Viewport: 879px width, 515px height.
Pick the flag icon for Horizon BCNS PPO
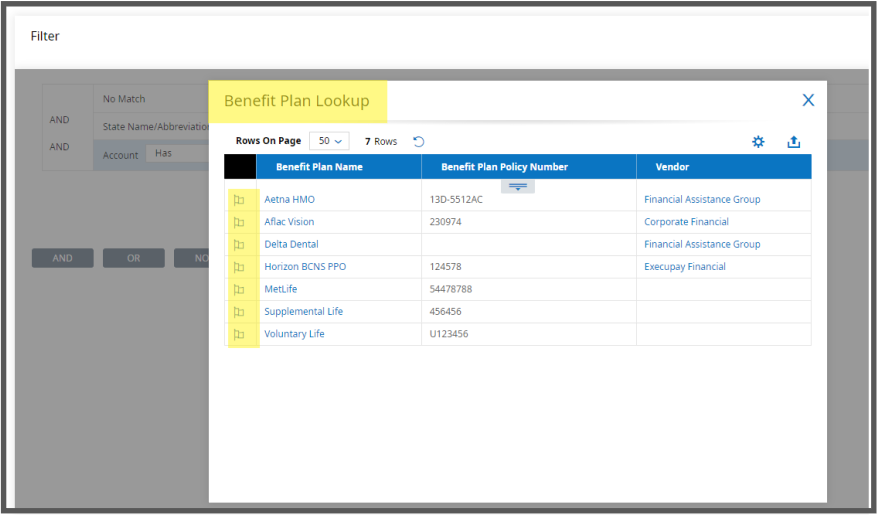click(239, 267)
